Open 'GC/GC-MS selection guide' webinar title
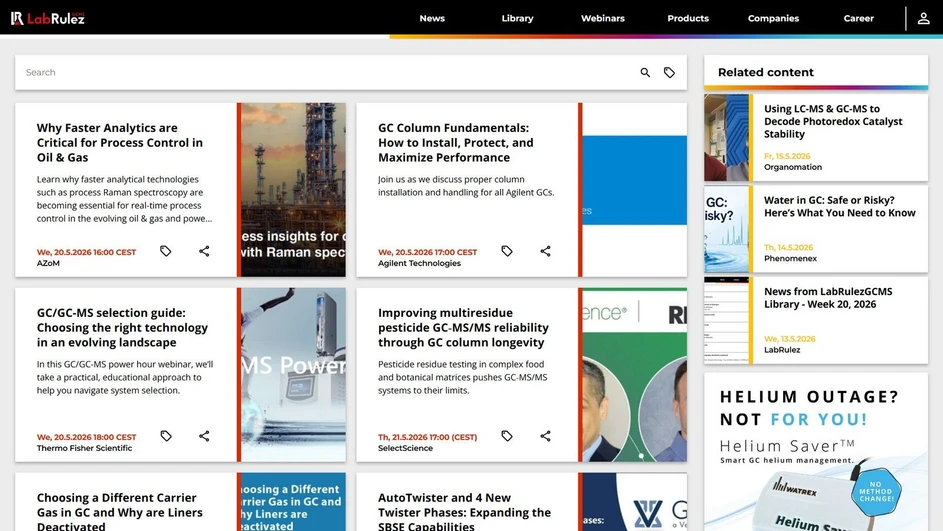Viewport: 943px width, 531px height. (x=122, y=328)
